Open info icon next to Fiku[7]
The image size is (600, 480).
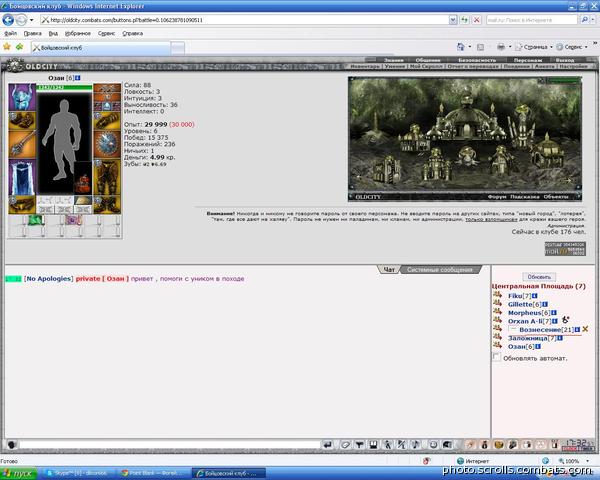(x=535, y=296)
